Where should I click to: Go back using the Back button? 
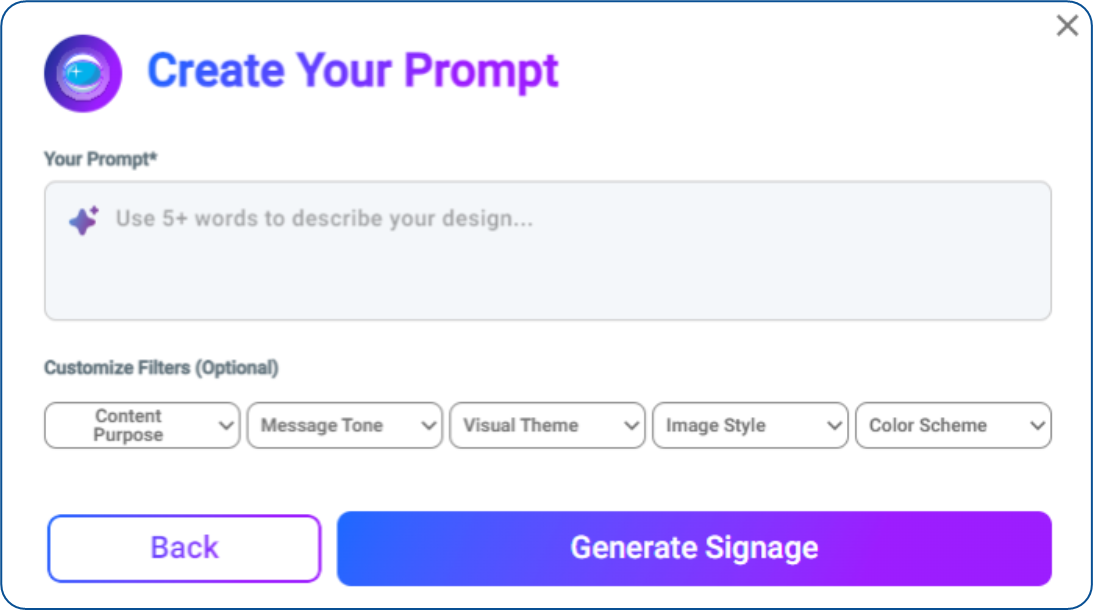184,549
